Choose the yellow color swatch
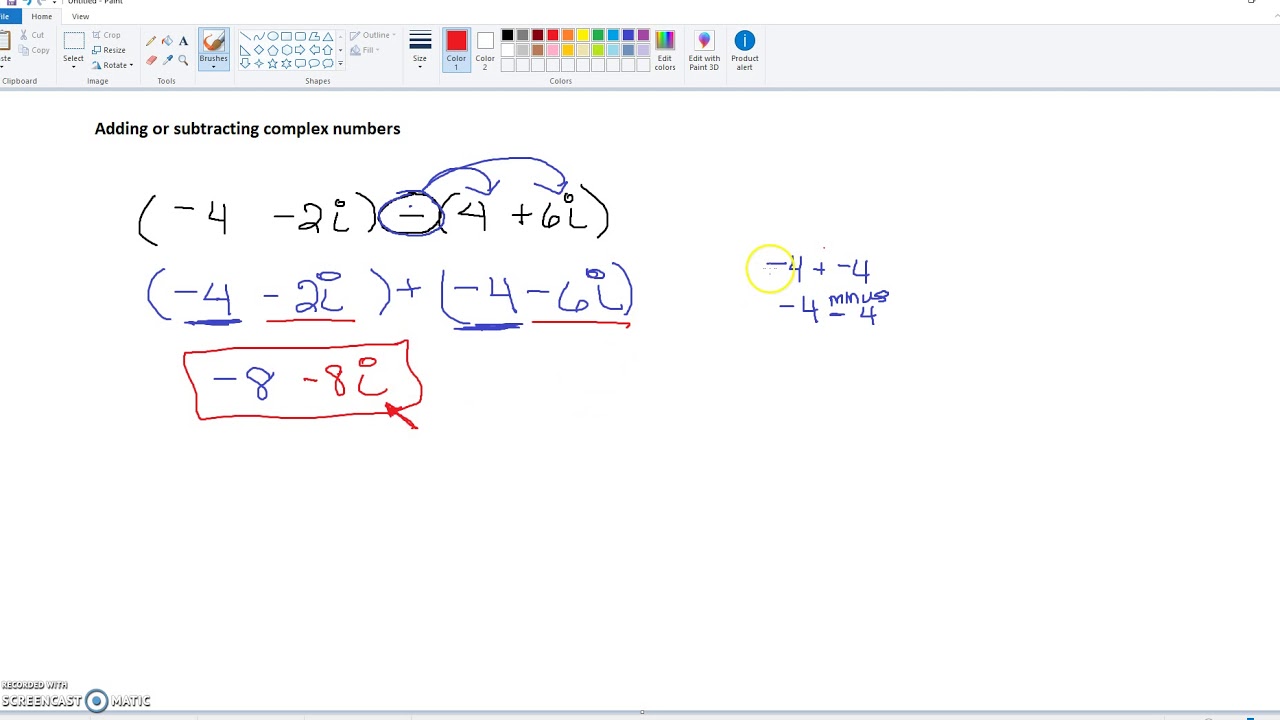The height and width of the screenshot is (720, 1280). point(583,35)
